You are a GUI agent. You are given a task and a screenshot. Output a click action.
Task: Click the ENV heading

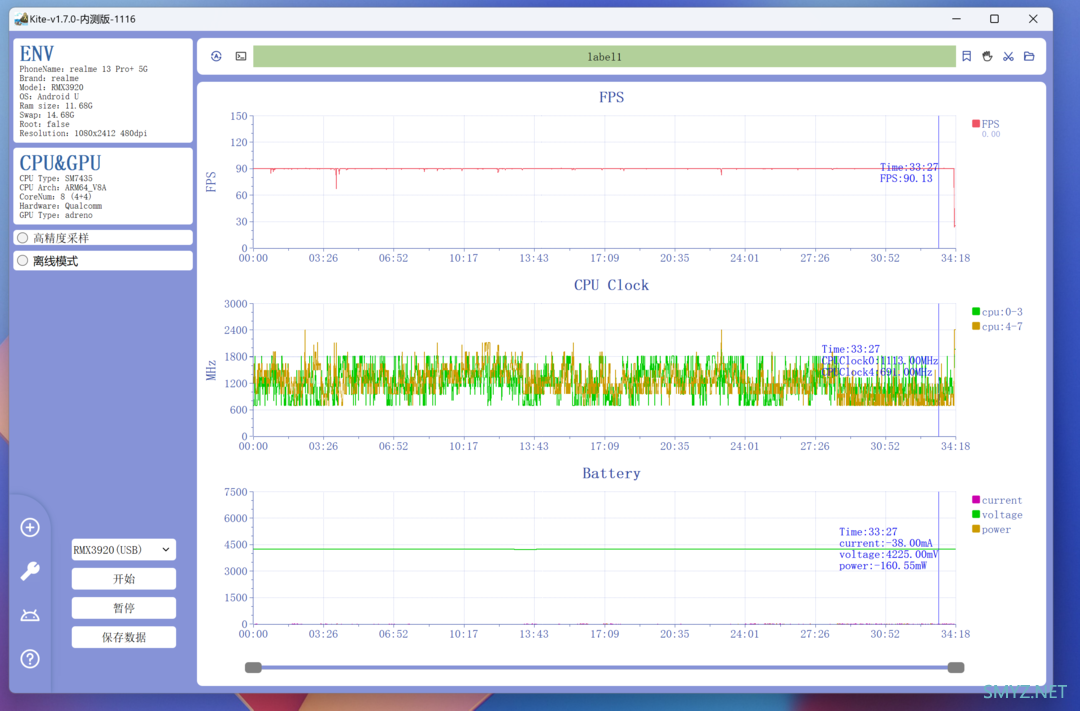[x=37, y=54]
